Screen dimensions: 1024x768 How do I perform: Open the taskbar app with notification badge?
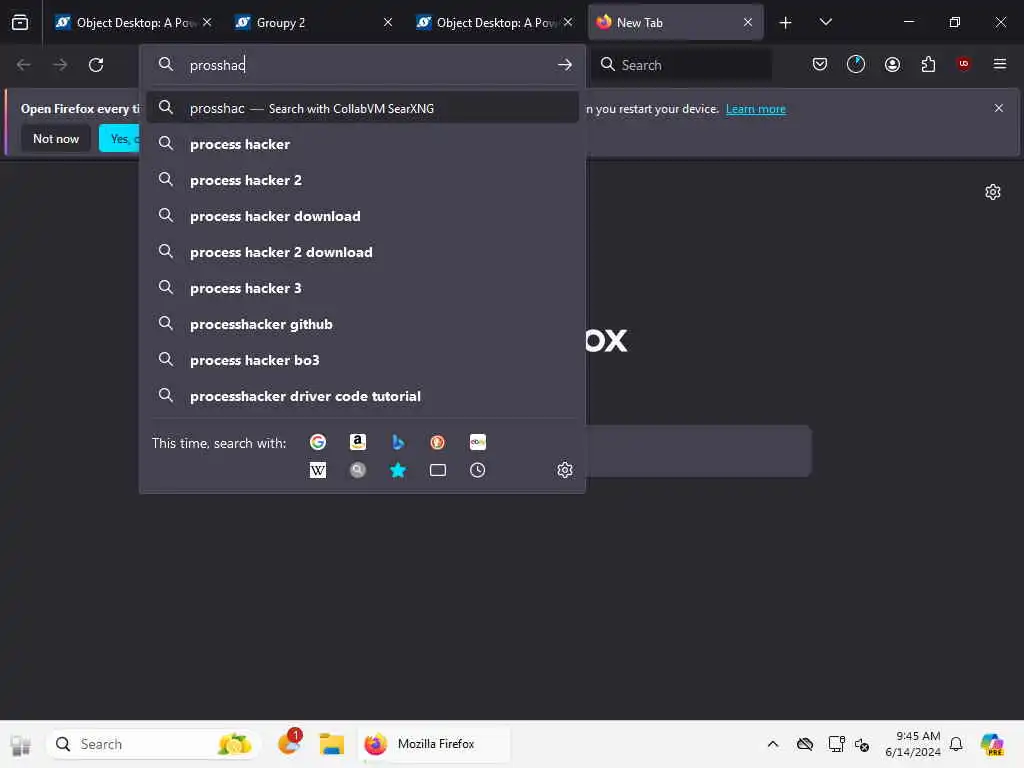click(289, 743)
